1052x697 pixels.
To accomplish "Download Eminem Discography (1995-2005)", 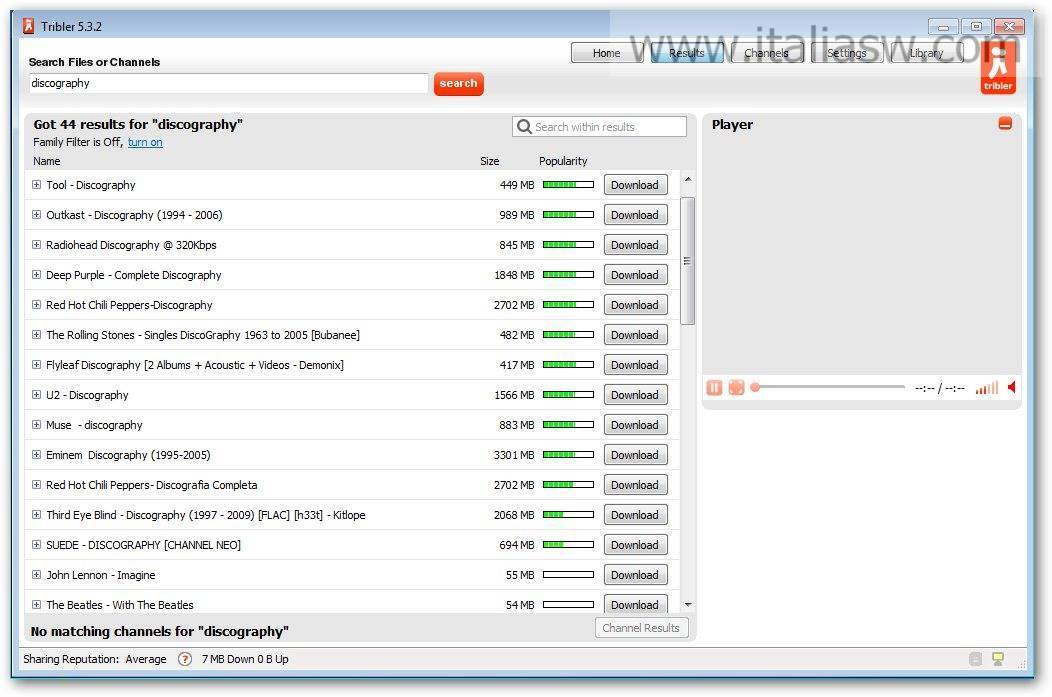I will point(635,455).
